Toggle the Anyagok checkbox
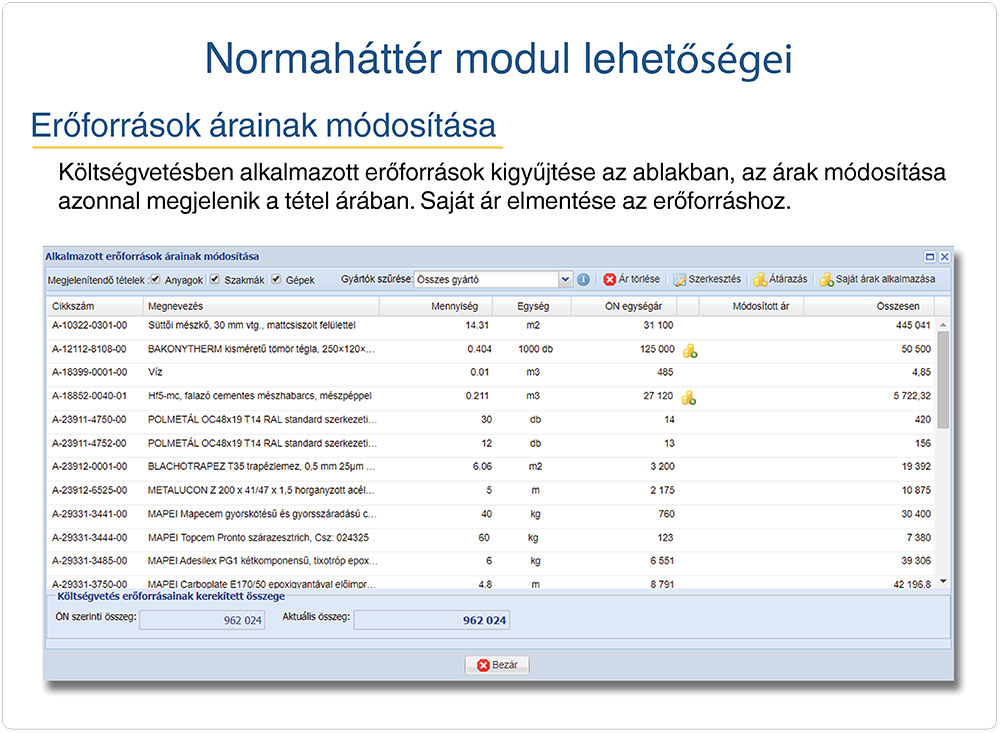1000x733 pixels. [x=155, y=279]
